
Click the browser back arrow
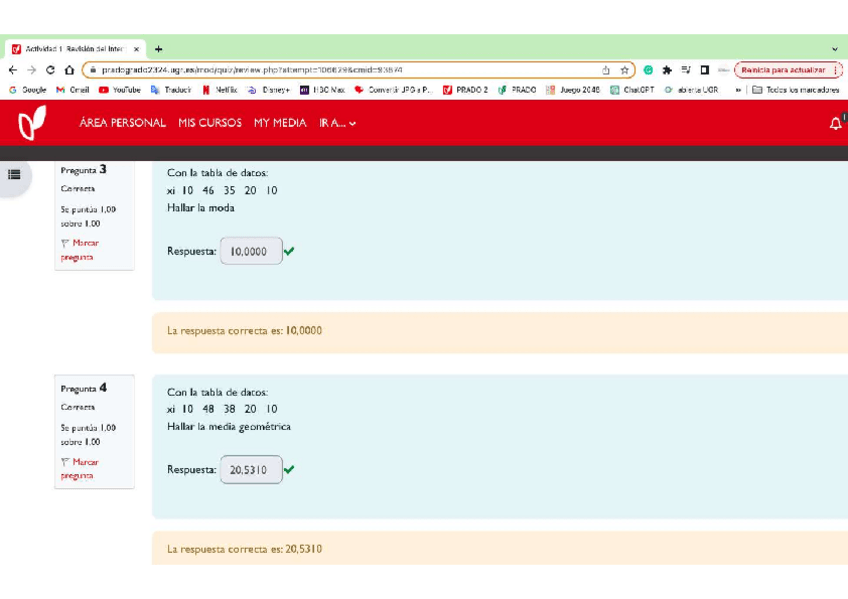coord(13,70)
